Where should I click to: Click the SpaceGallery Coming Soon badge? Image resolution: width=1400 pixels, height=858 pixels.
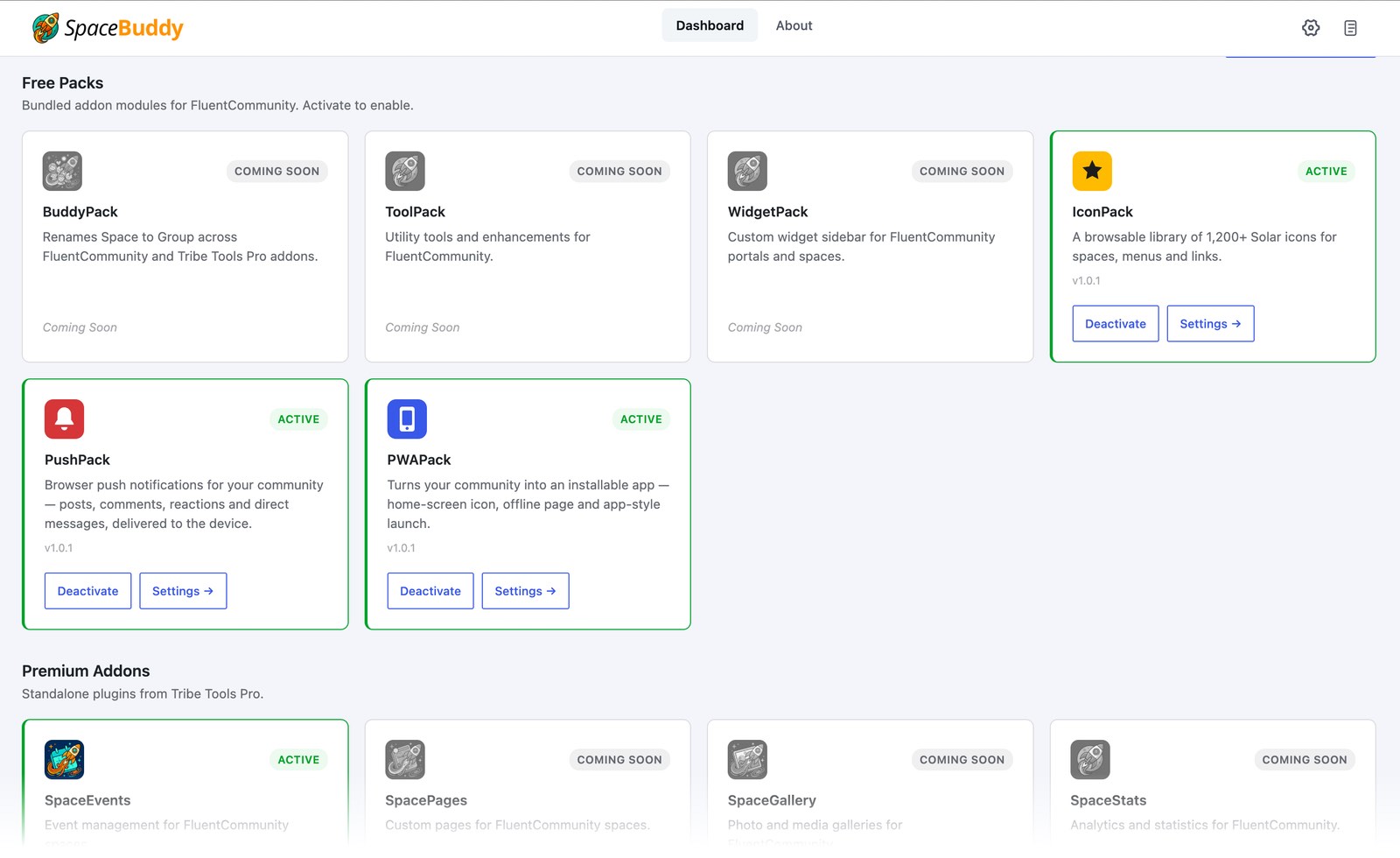click(x=962, y=760)
